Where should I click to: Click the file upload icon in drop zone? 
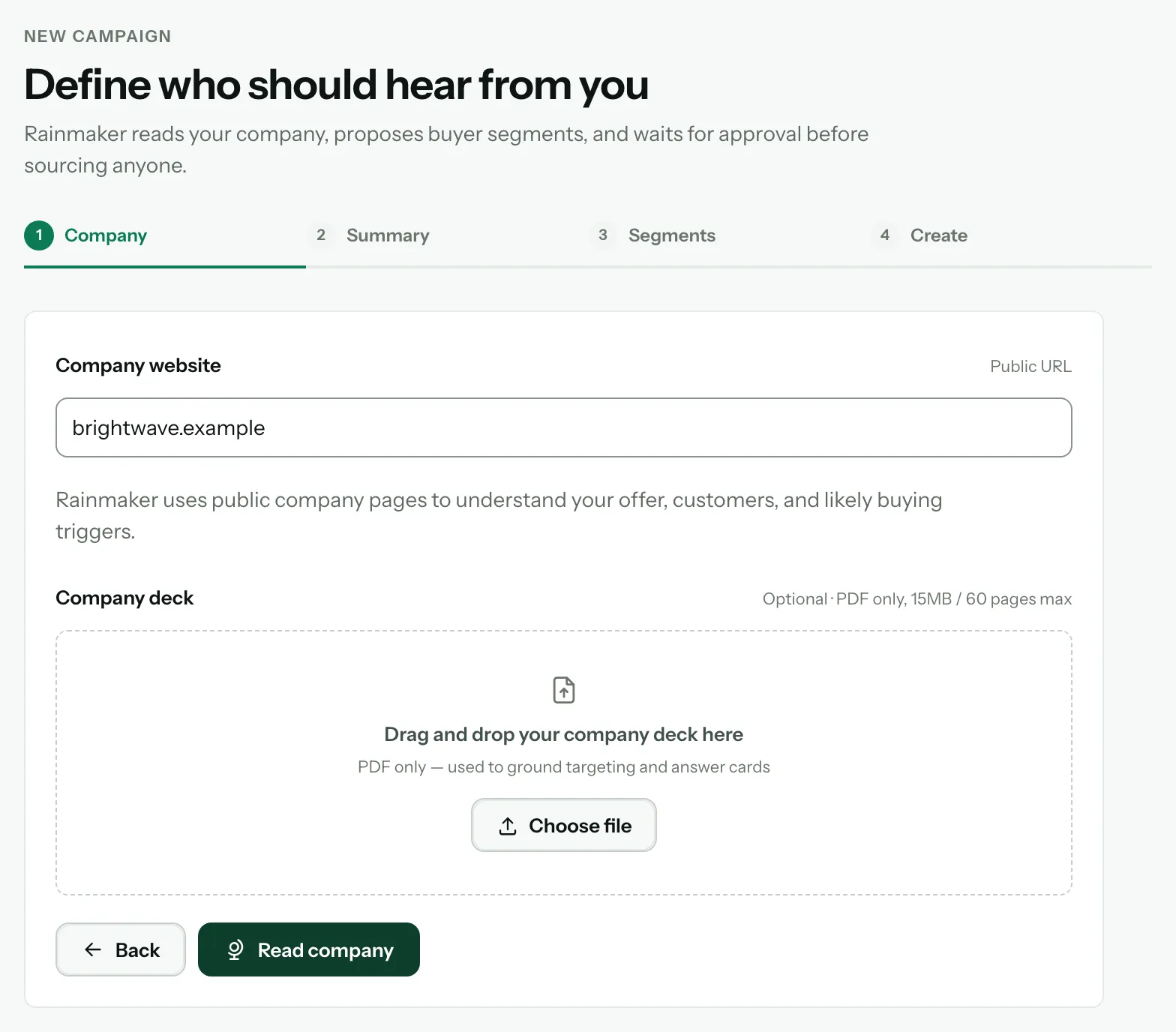coord(564,690)
